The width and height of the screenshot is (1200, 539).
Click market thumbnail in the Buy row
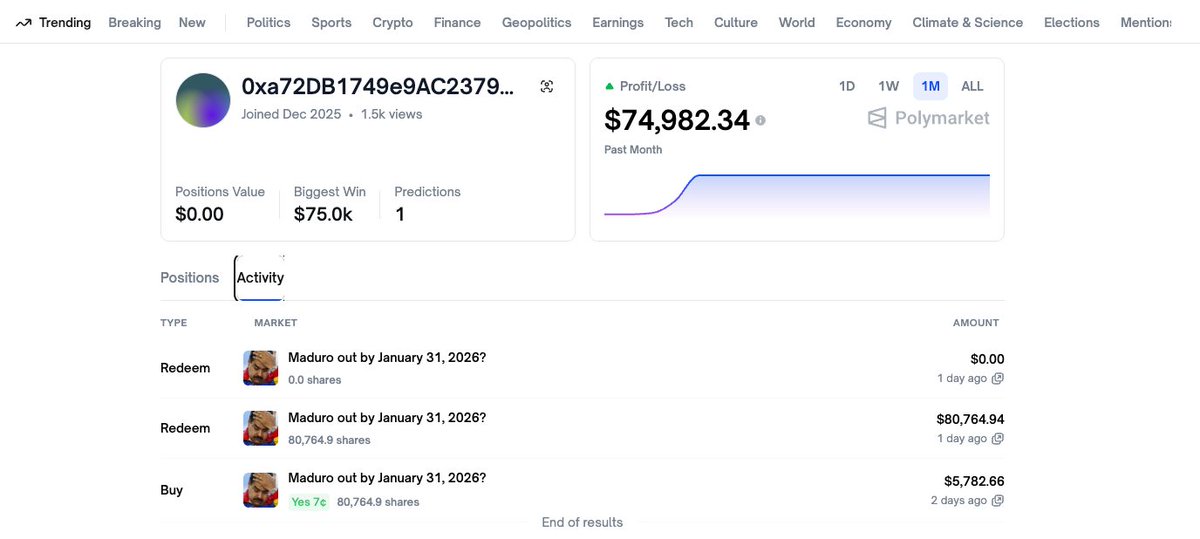[260, 490]
